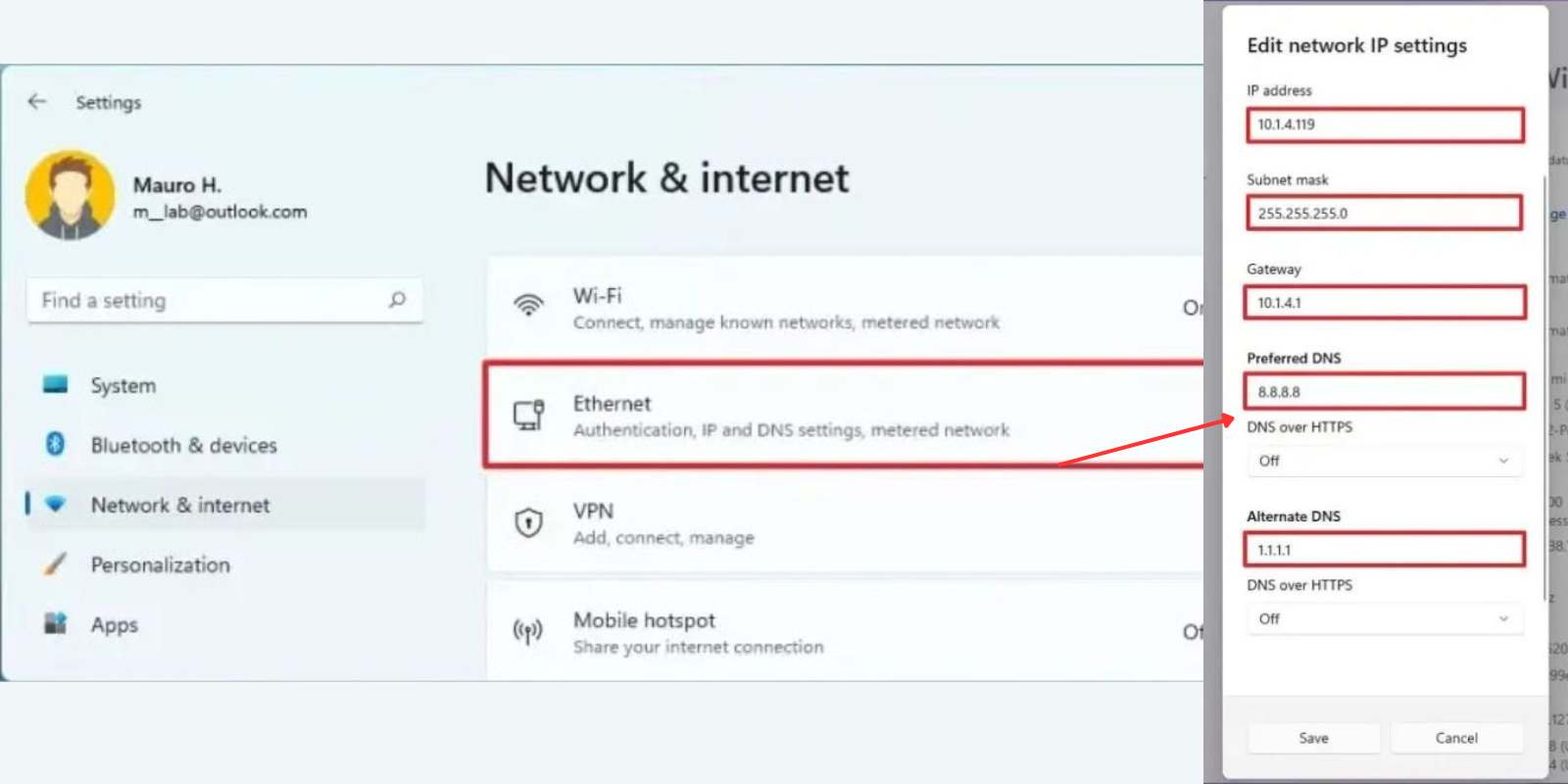Click the back arrow next to Settings
1568x784 pixels.
37,102
